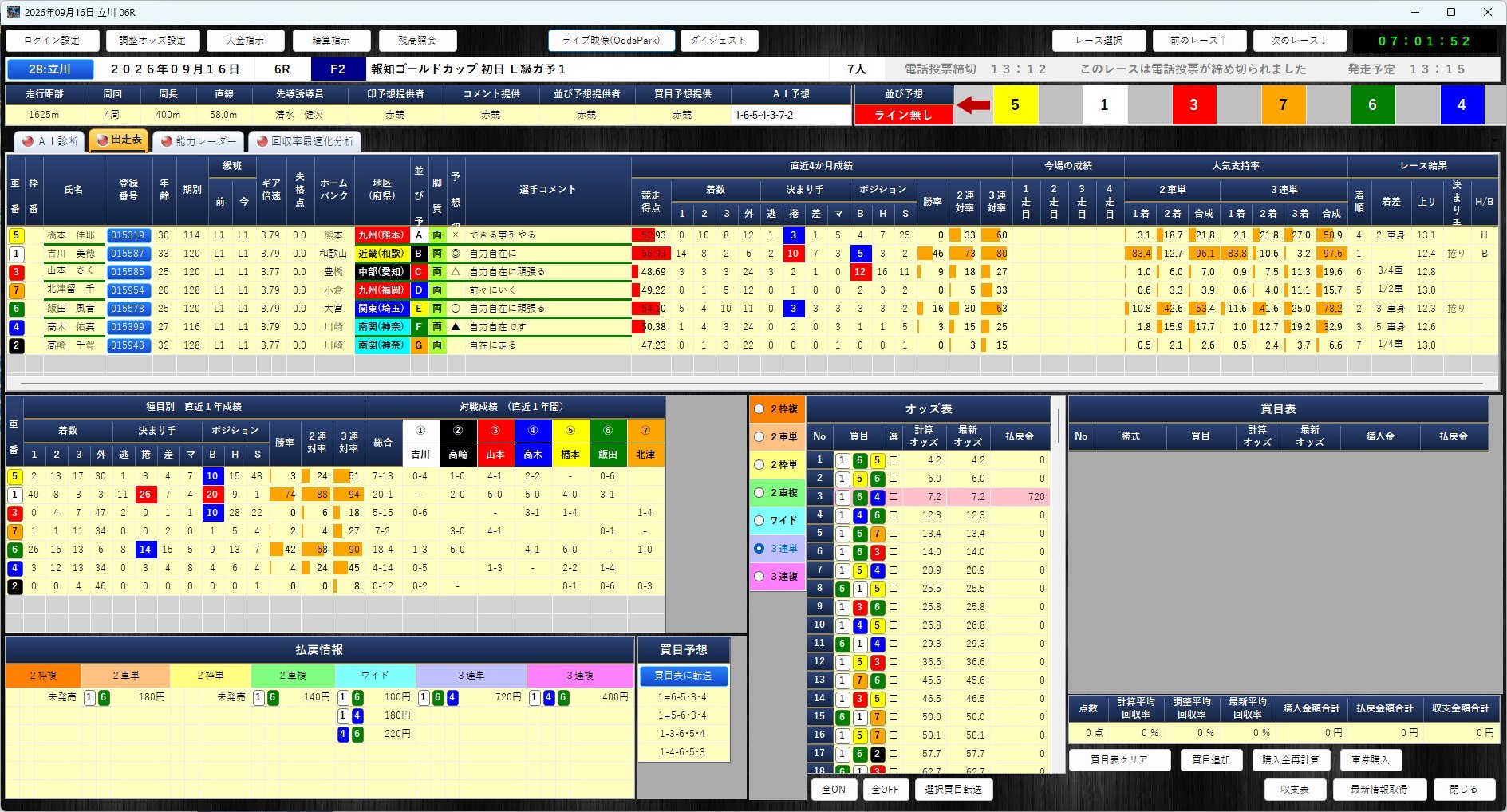This screenshot has height=812, width=1507.
Task: Click 買目表に転送 button
Action: tap(684, 676)
